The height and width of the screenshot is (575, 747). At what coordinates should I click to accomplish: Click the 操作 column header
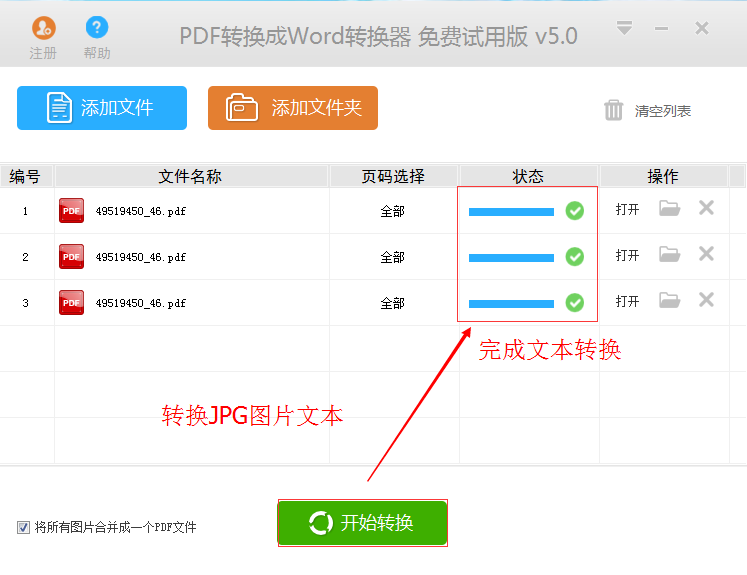(663, 176)
